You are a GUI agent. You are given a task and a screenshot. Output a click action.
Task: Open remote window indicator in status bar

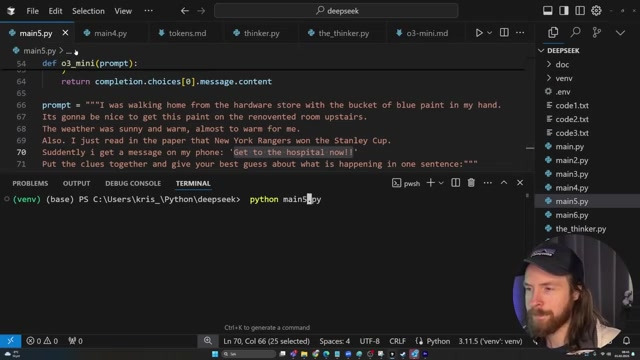coord(11,341)
